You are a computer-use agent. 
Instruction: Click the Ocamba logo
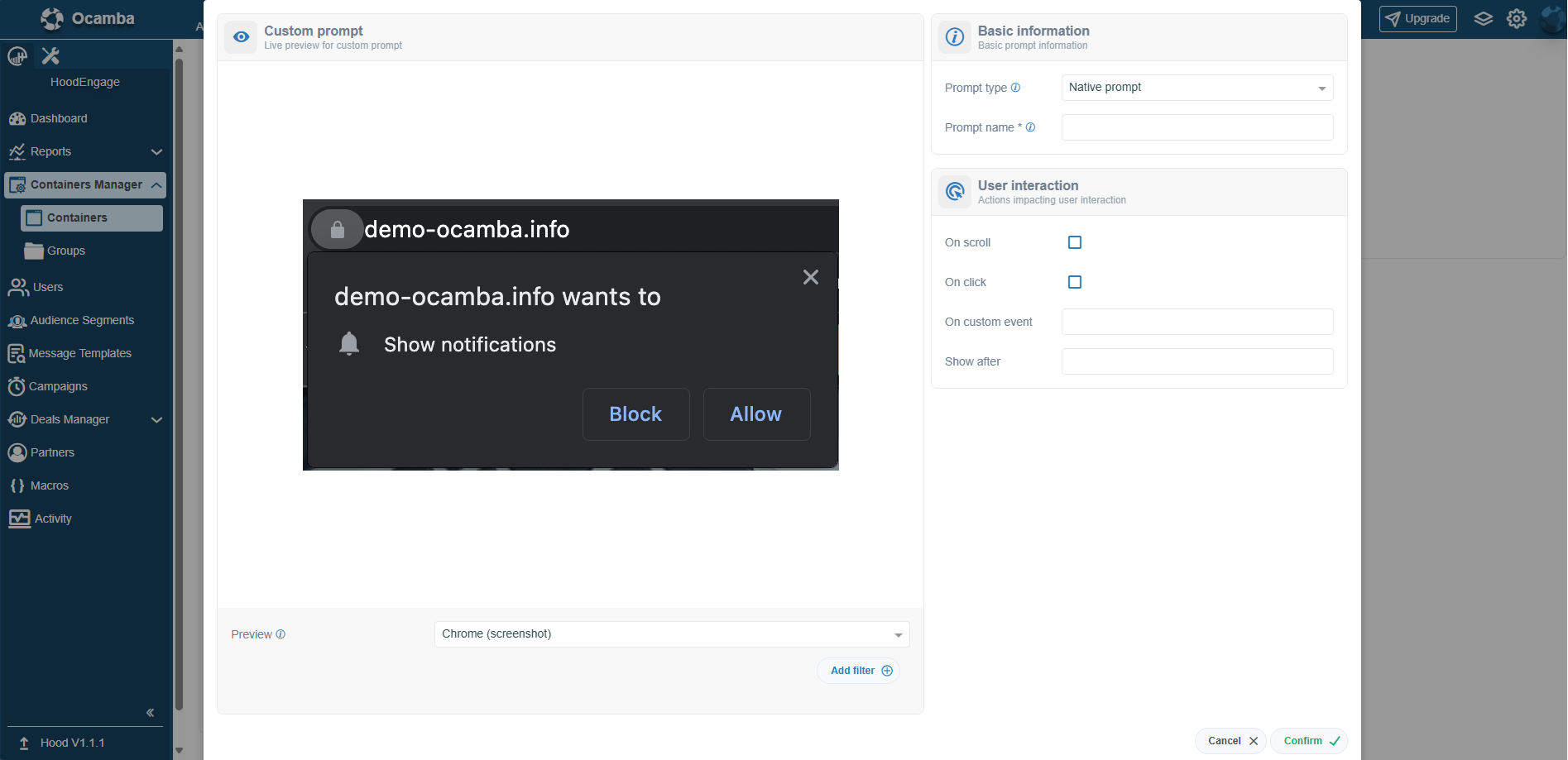coord(88,18)
